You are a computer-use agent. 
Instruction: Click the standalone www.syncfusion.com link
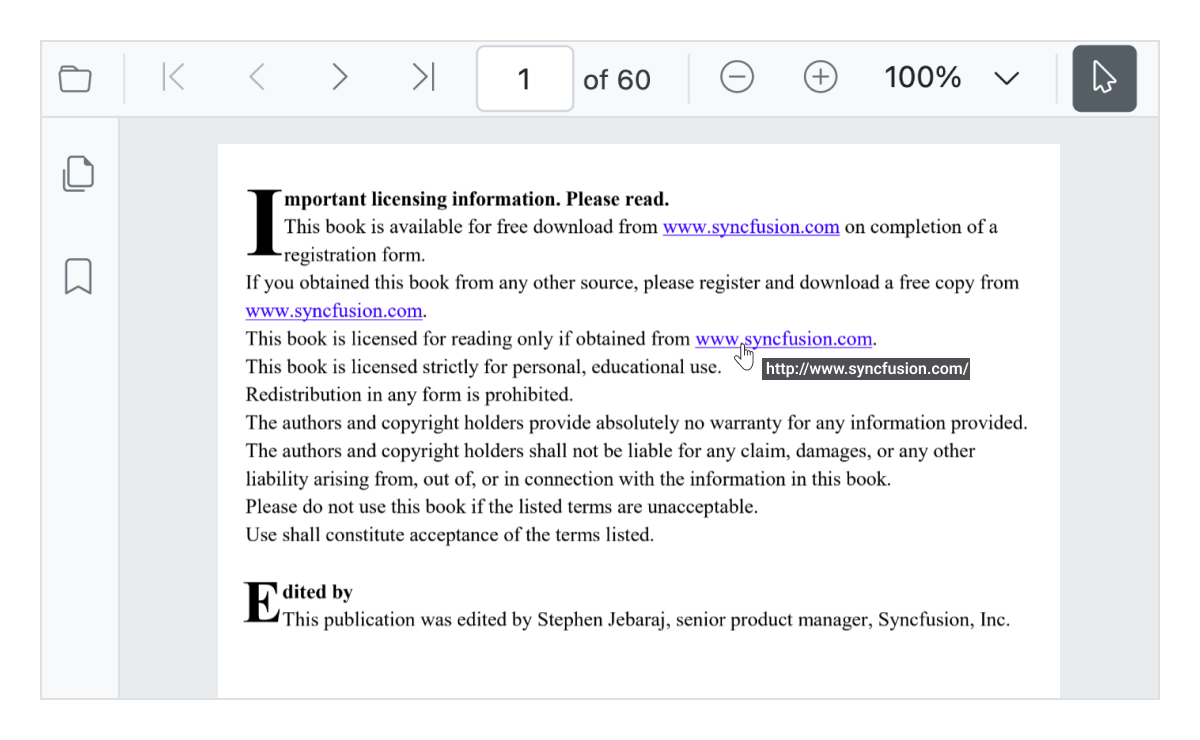(333, 310)
